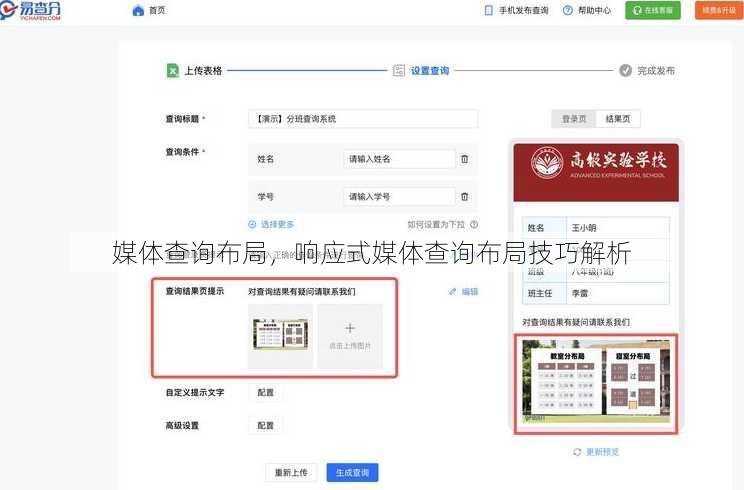This screenshot has width=744, height=490.
Task: Click the 对查询结果有疑问请联系我们 hint text
Action: click(x=302, y=291)
